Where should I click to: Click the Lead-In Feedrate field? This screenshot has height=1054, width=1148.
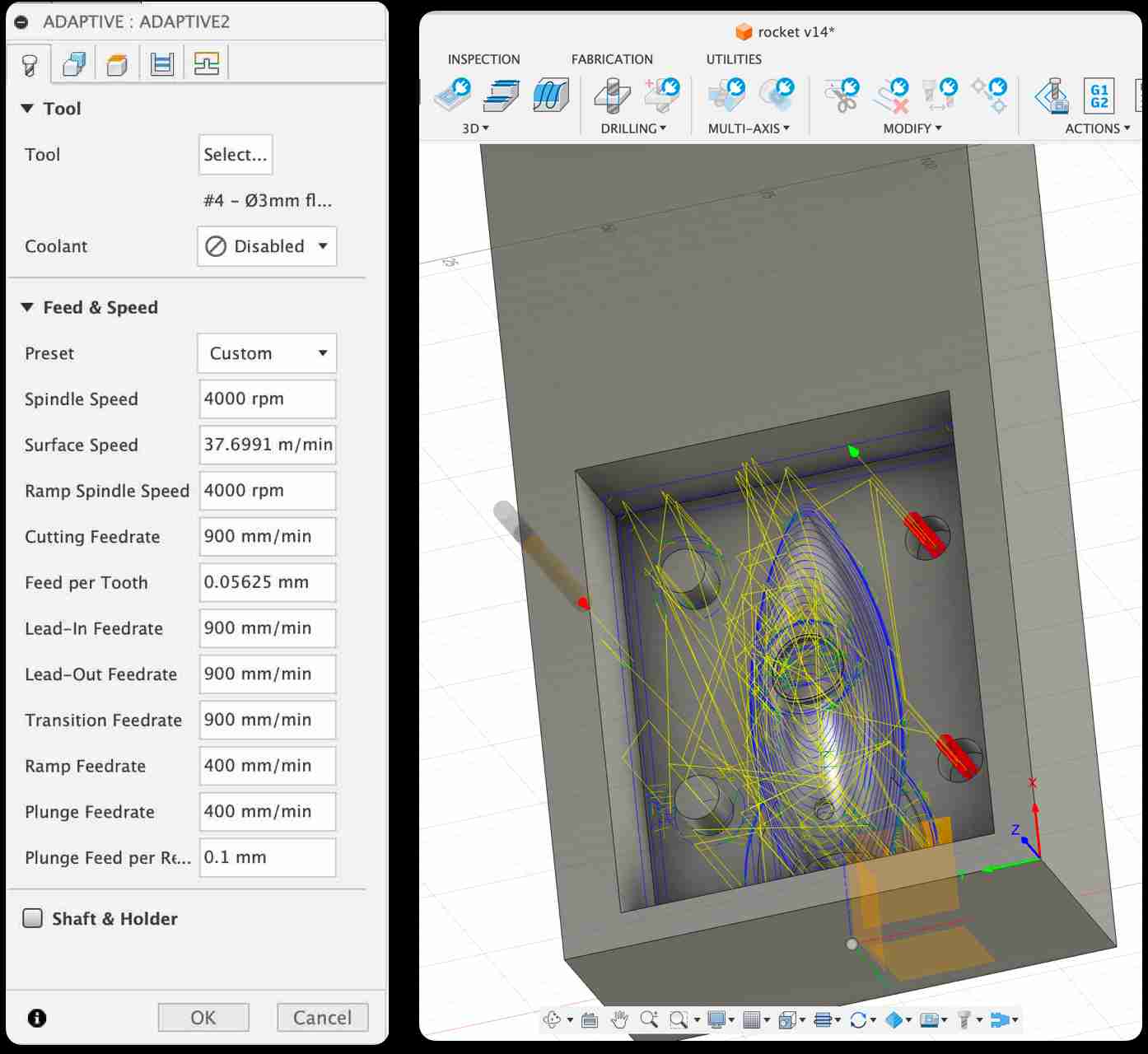point(268,628)
